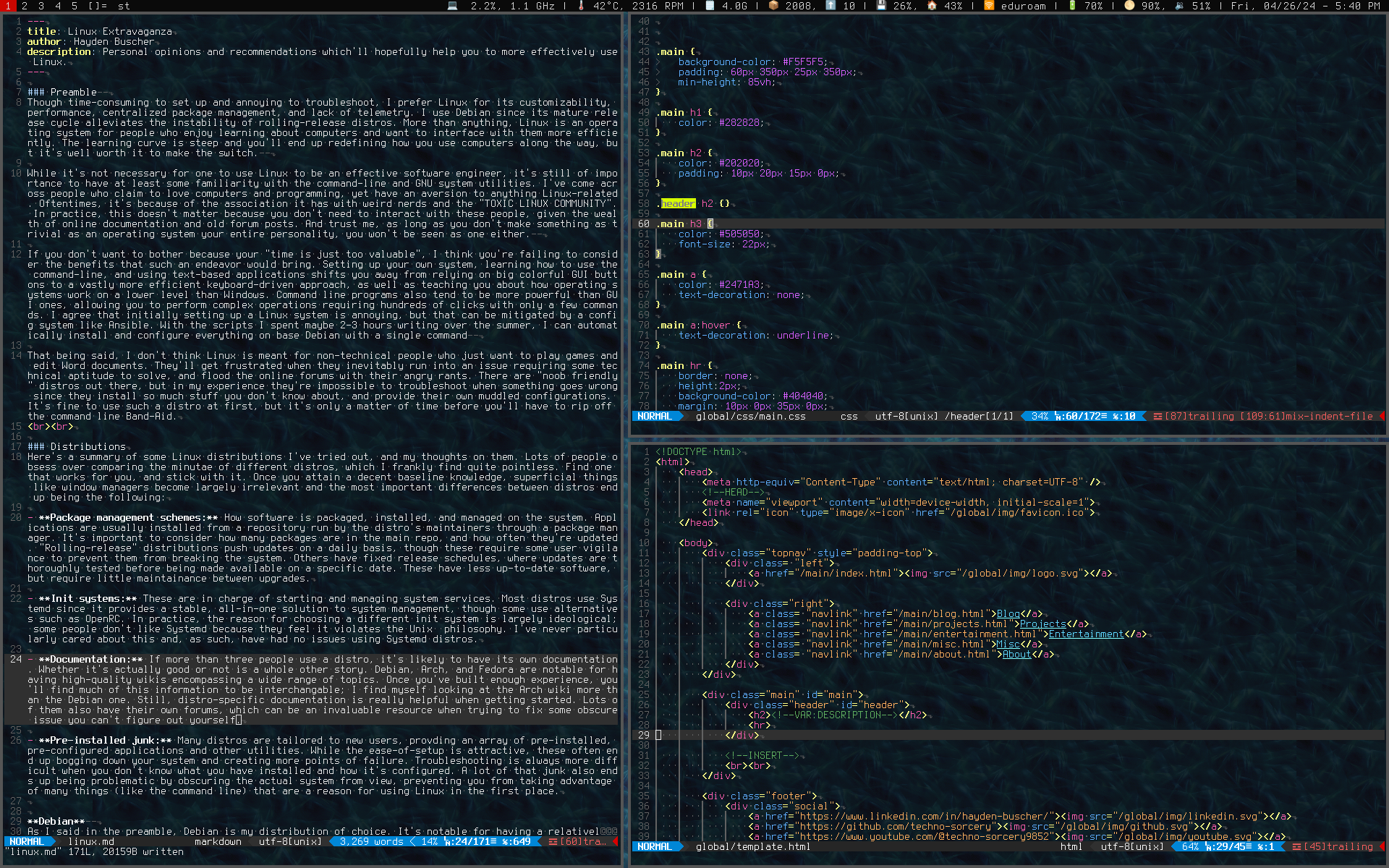The width and height of the screenshot is (1389, 868).
Task: Click global/template.html filename in statusline
Action: (x=753, y=846)
